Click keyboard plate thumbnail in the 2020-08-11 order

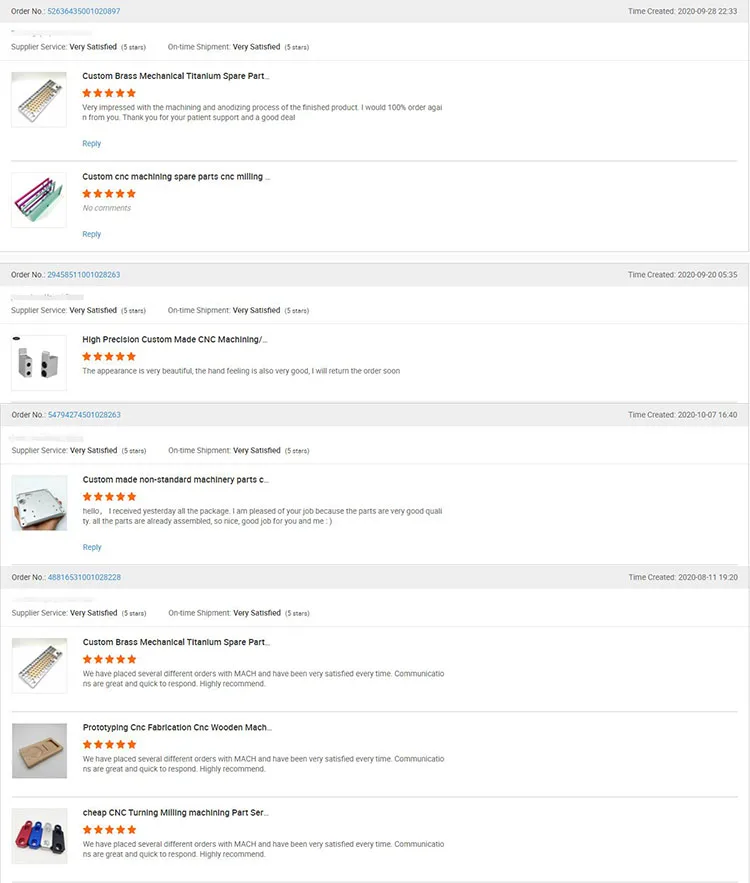coord(39,665)
